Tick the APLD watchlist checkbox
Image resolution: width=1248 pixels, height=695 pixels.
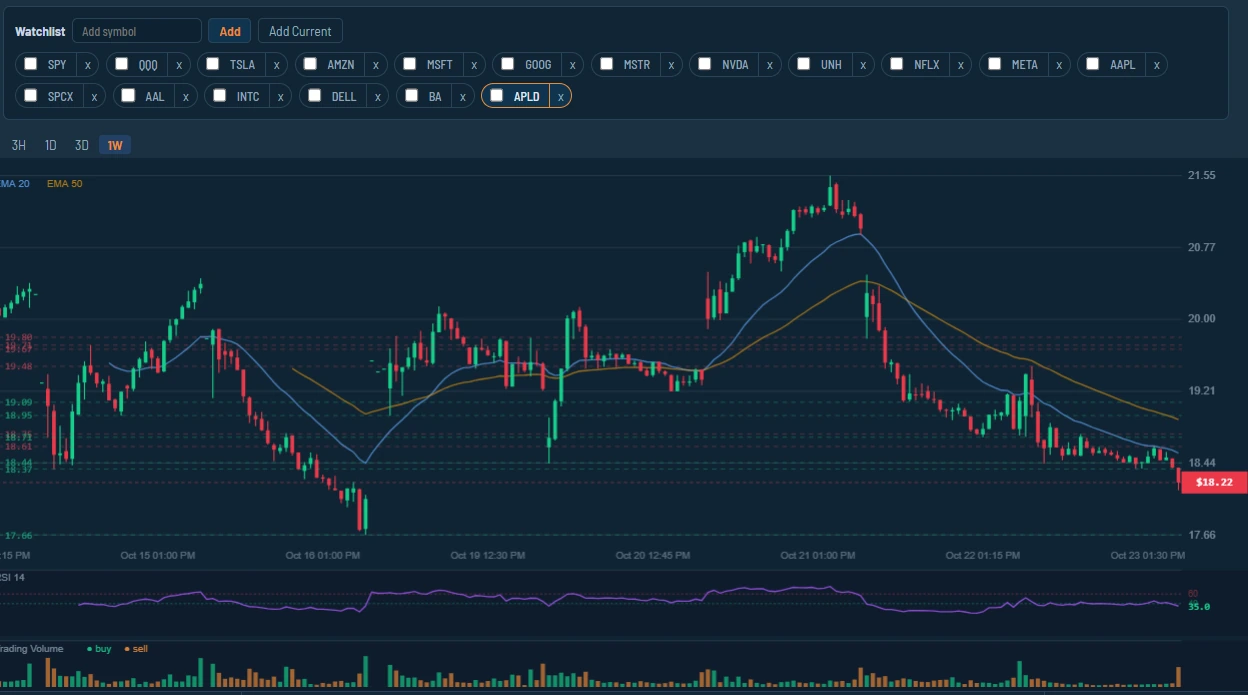[x=497, y=96]
